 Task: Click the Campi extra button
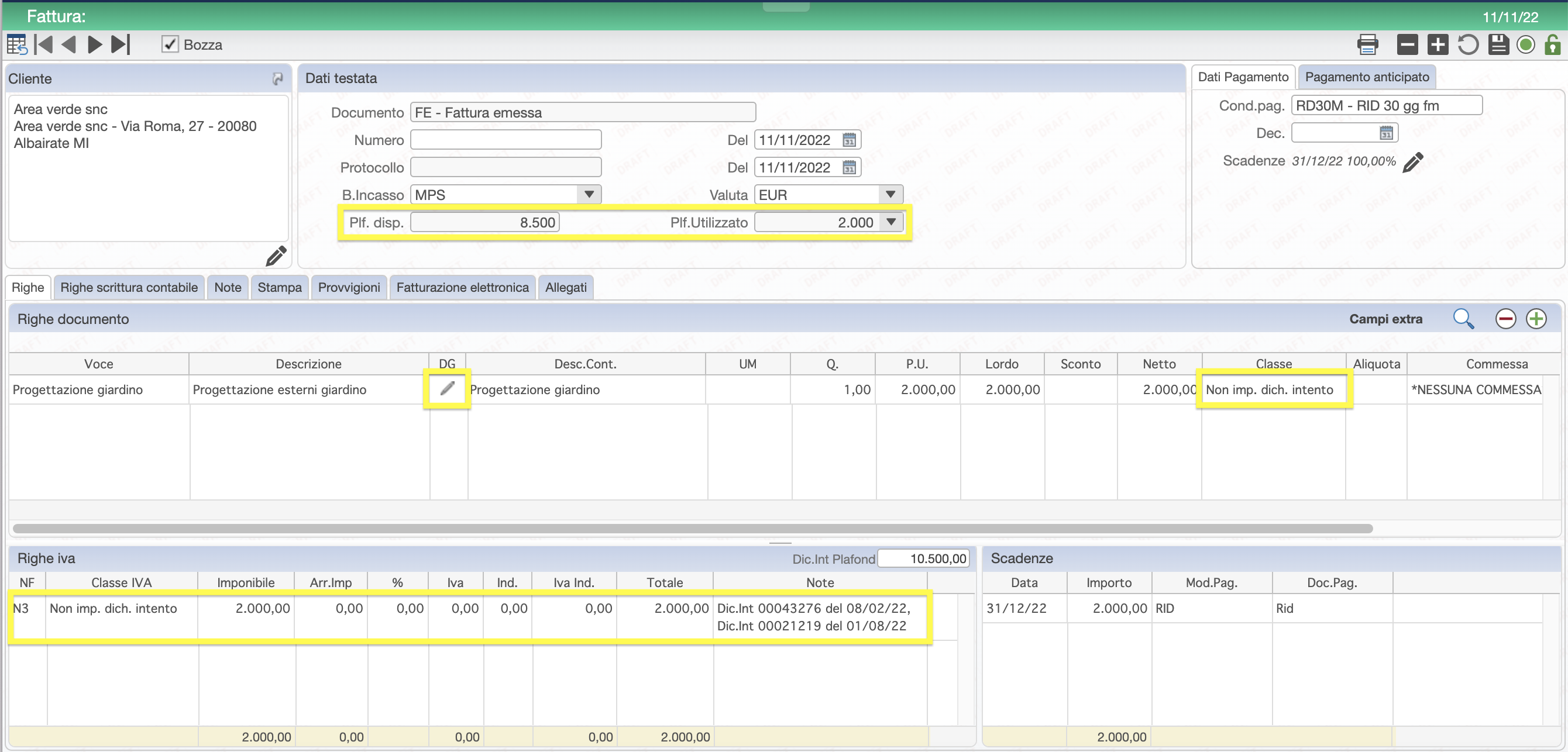(1386, 319)
